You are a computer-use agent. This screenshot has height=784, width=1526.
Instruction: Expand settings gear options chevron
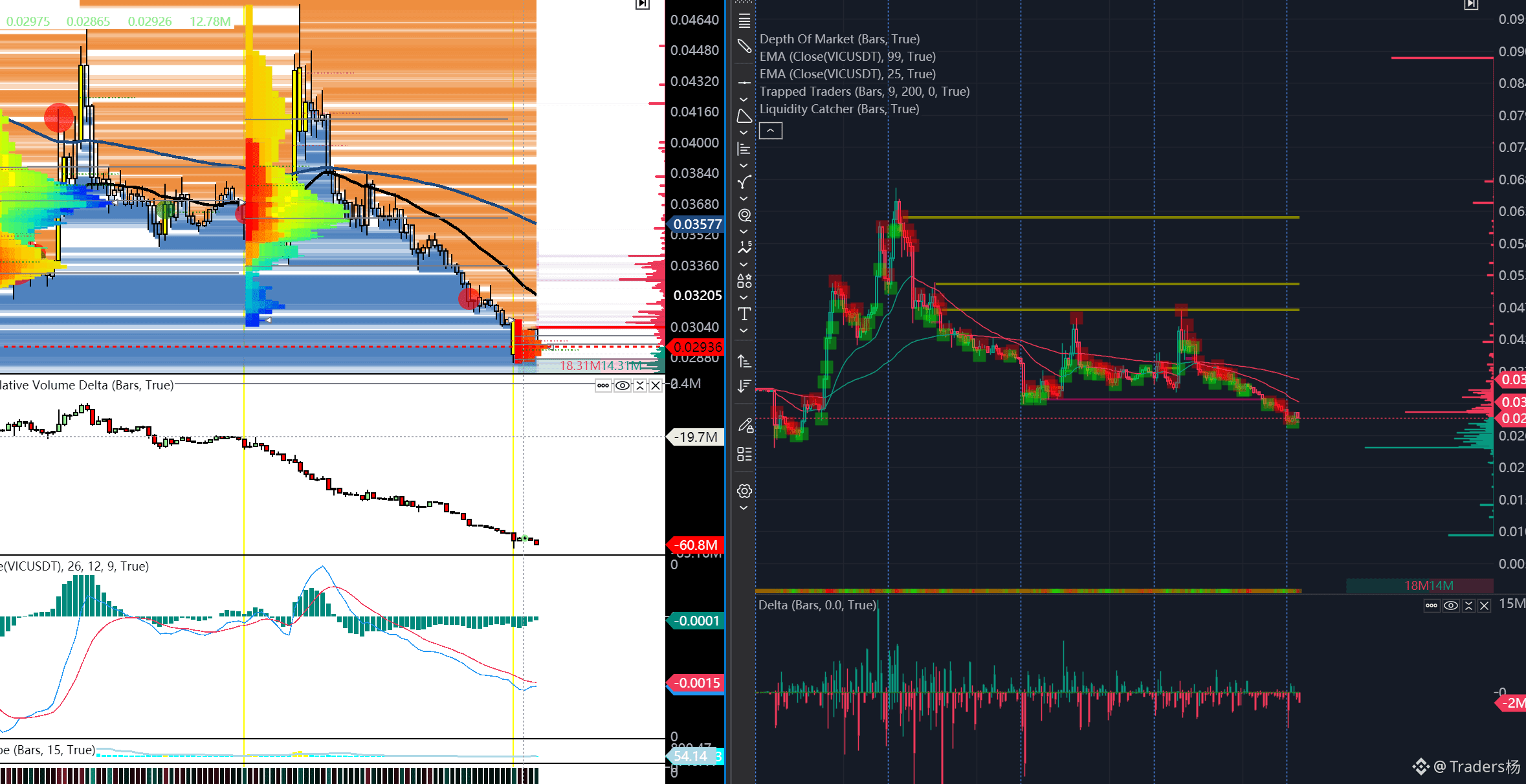click(744, 508)
